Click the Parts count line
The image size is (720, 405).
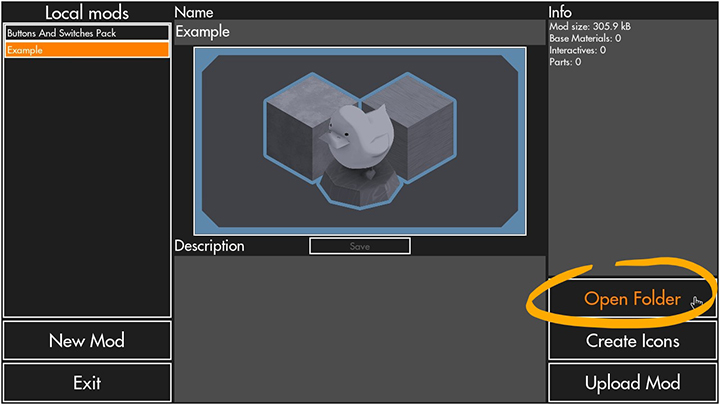point(565,62)
